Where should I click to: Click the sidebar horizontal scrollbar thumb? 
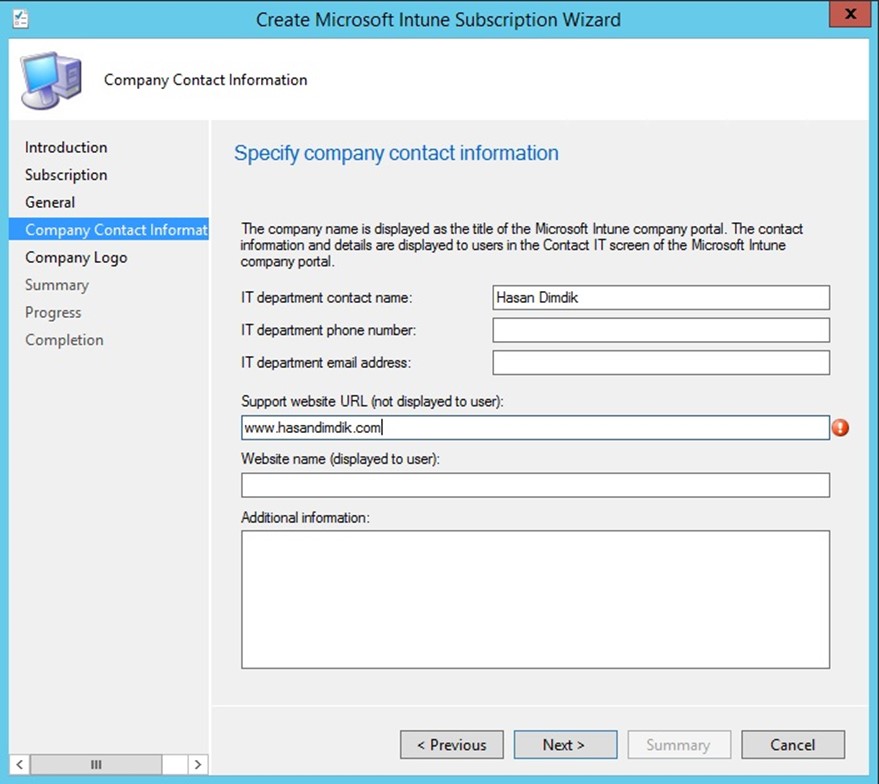(96, 764)
